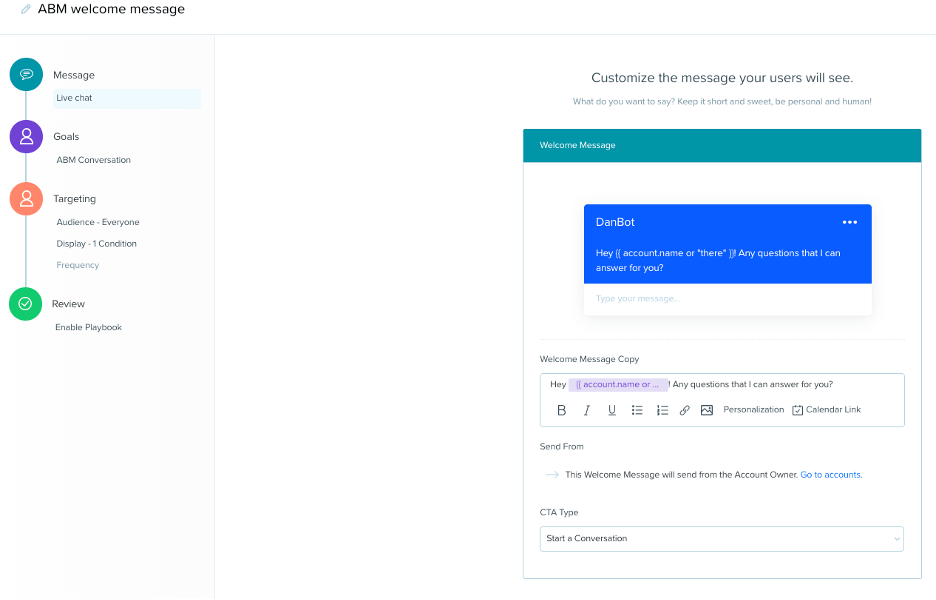Select the Targeting step label

pos(75,199)
